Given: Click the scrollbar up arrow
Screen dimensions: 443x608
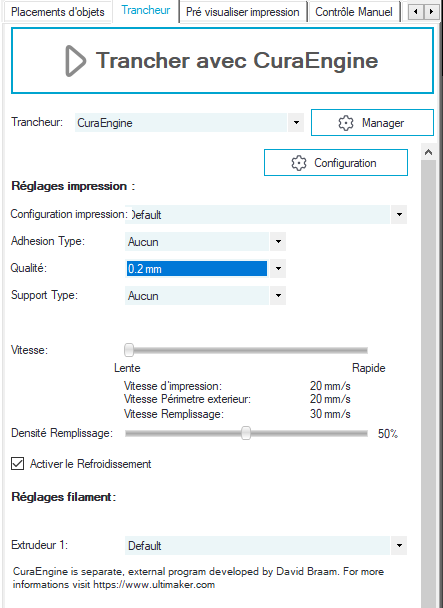Looking at the screenshot, I should pyautogui.click(x=428, y=152).
